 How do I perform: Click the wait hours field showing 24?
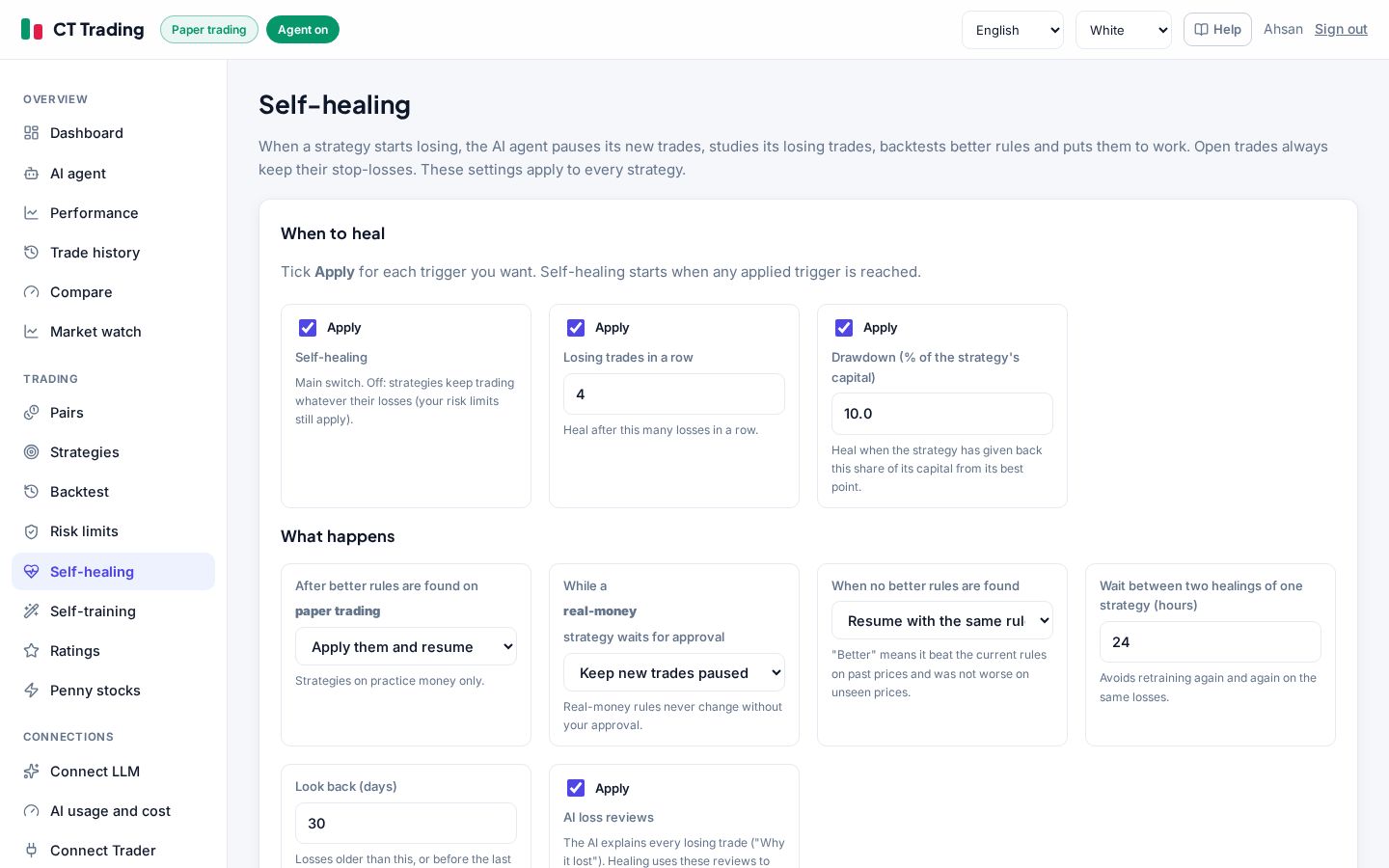pos(1211,641)
